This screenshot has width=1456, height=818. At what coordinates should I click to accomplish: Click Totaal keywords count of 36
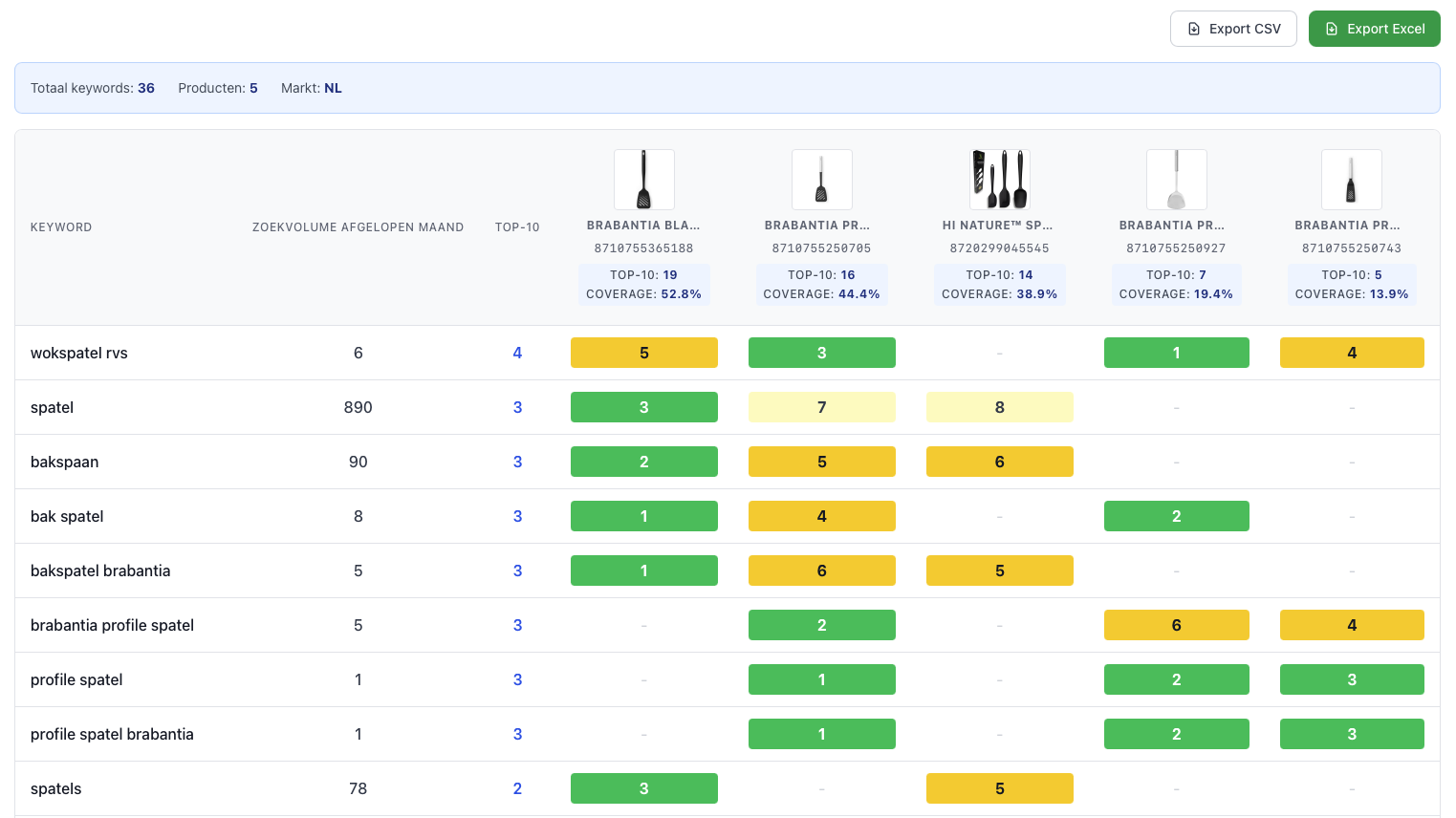point(145,87)
